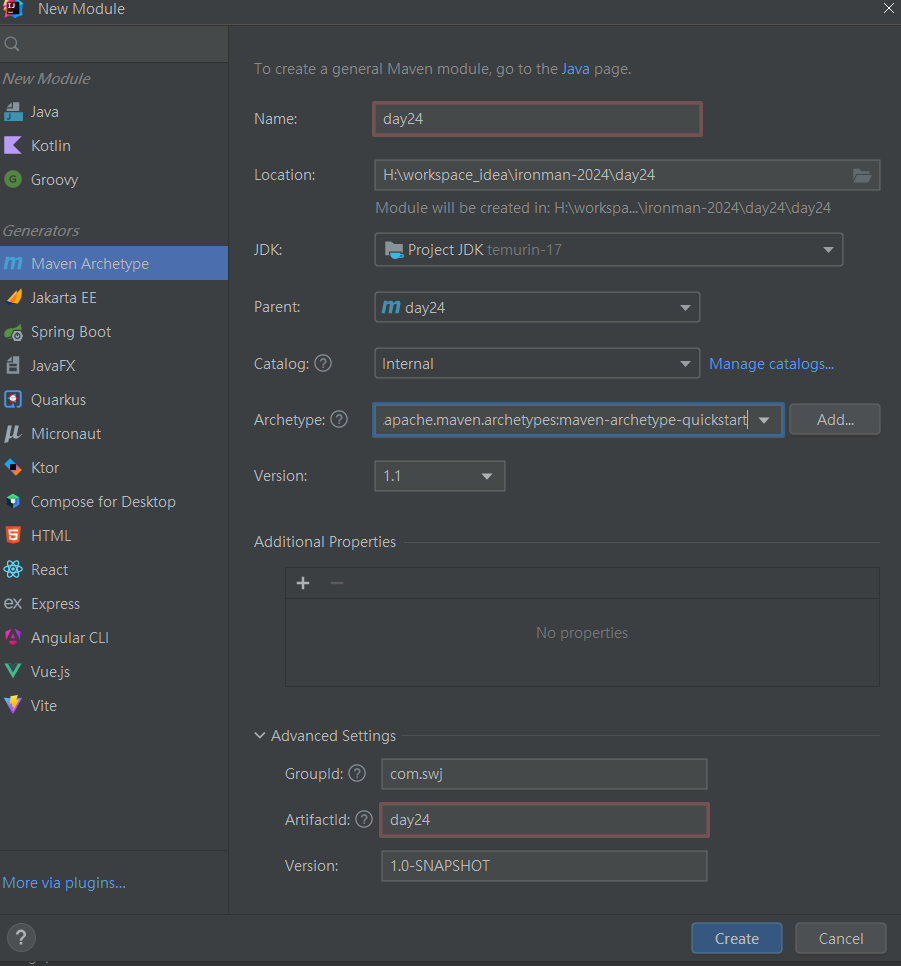Open the Parent module dropdown
This screenshot has height=966, width=901.
(x=537, y=307)
